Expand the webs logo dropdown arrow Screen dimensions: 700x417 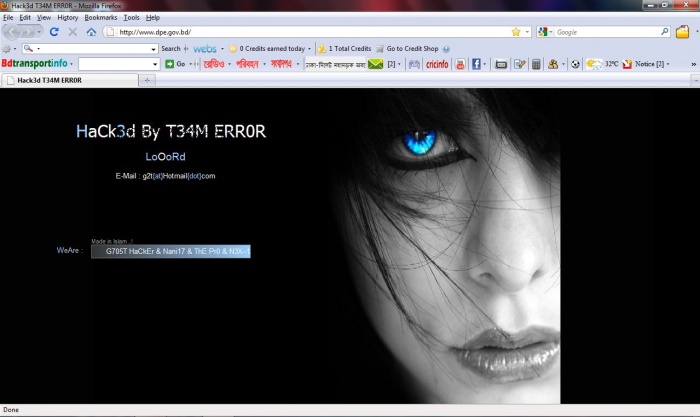(x=222, y=49)
